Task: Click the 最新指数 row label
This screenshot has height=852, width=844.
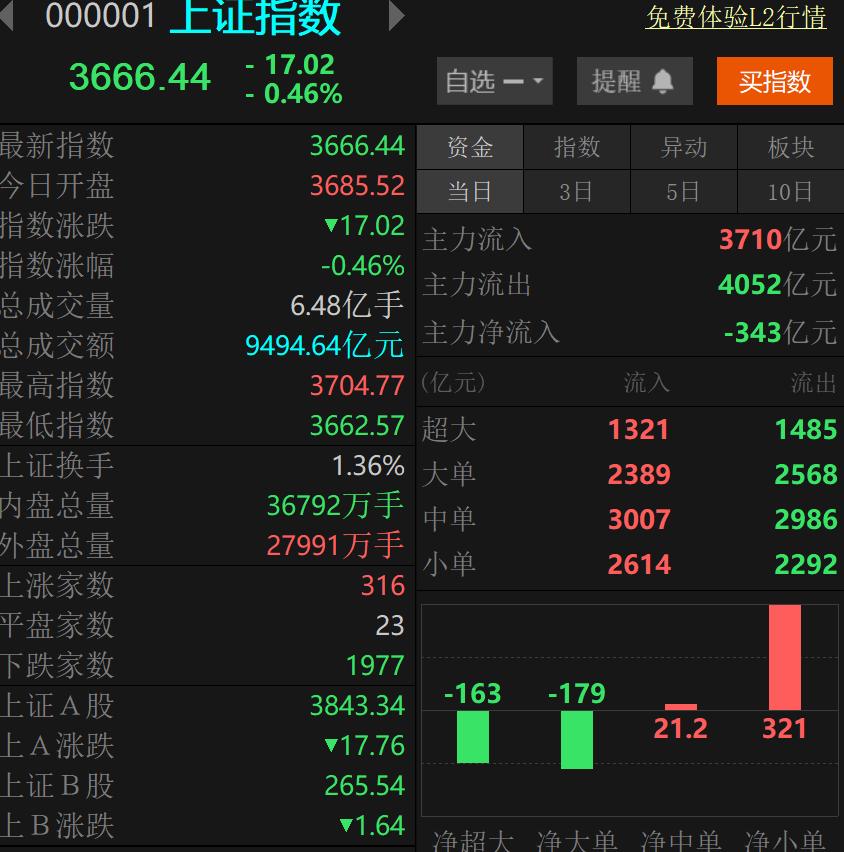Action: pyautogui.click(x=57, y=145)
